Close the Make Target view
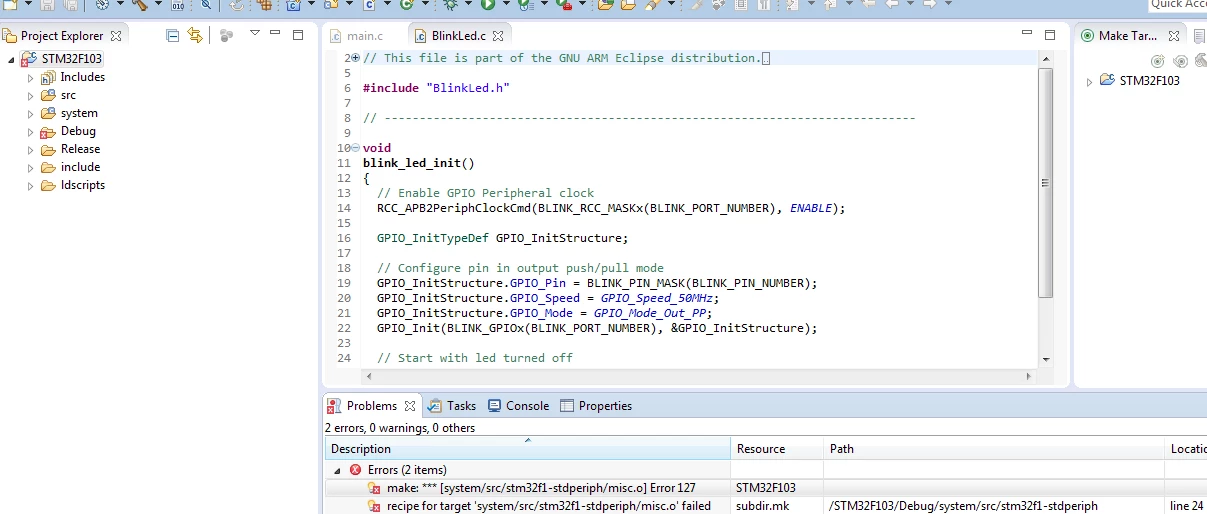Viewport: 1207px width, 514px height. click(1175, 35)
